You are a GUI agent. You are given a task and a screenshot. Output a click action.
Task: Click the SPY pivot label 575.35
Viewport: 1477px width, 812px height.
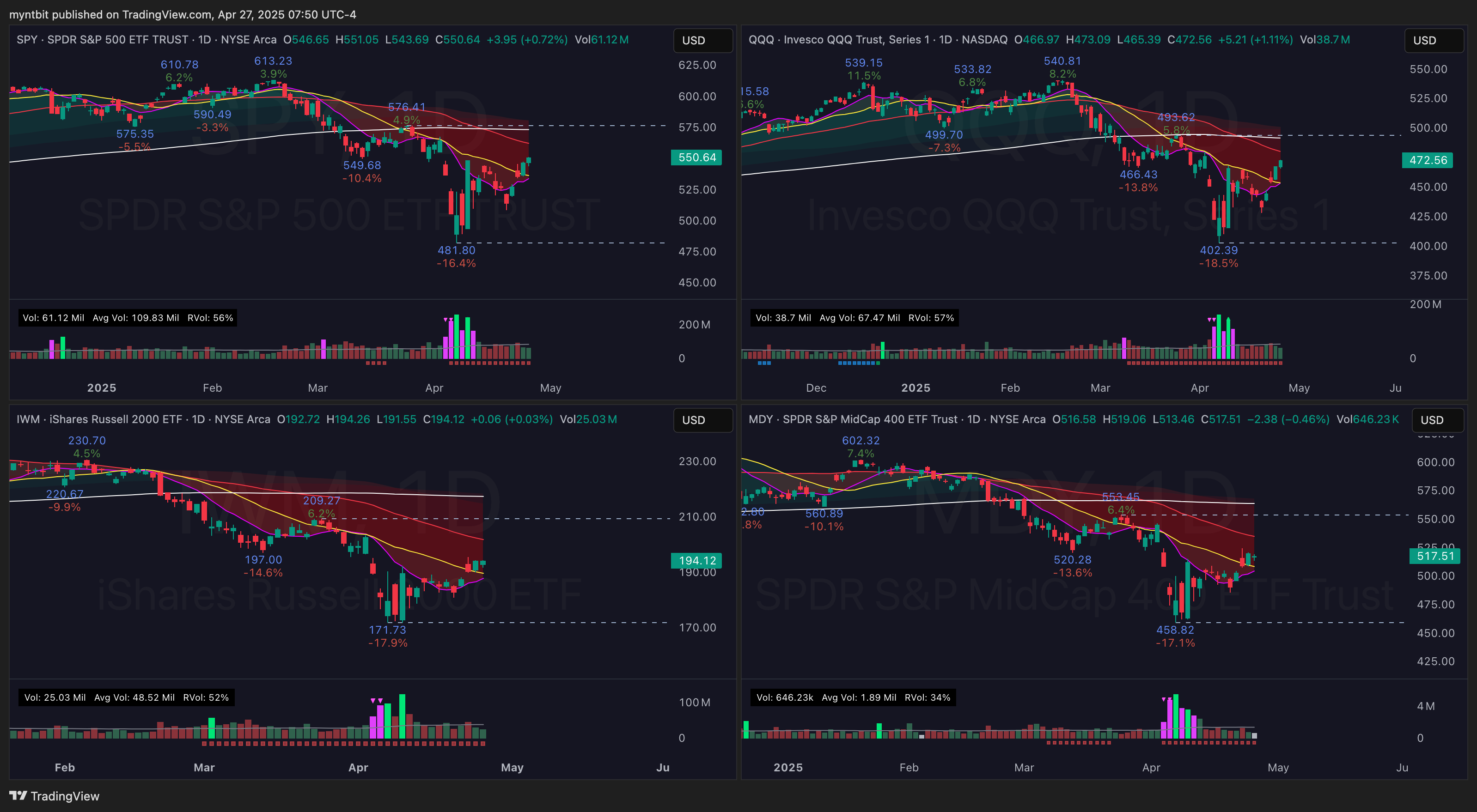135,134
